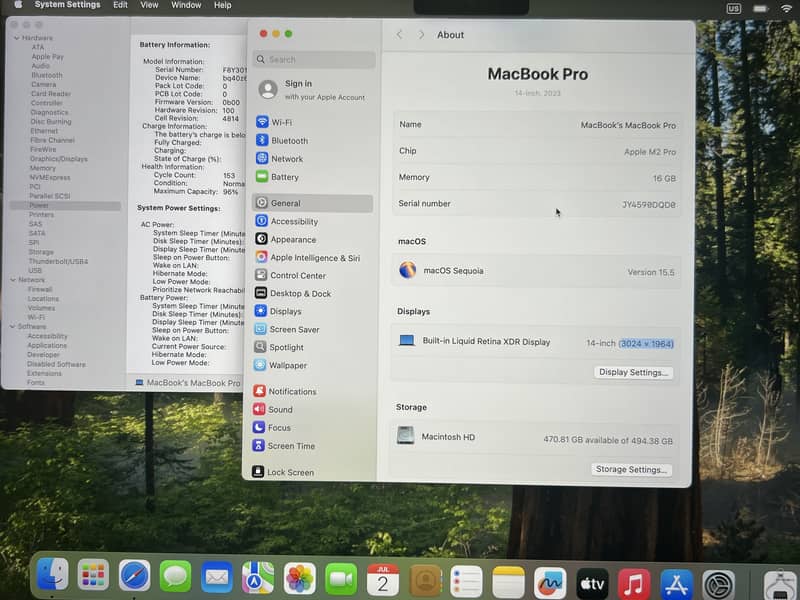The image size is (800, 600).
Task: Click the Display Settings button
Action: pos(633,372)
